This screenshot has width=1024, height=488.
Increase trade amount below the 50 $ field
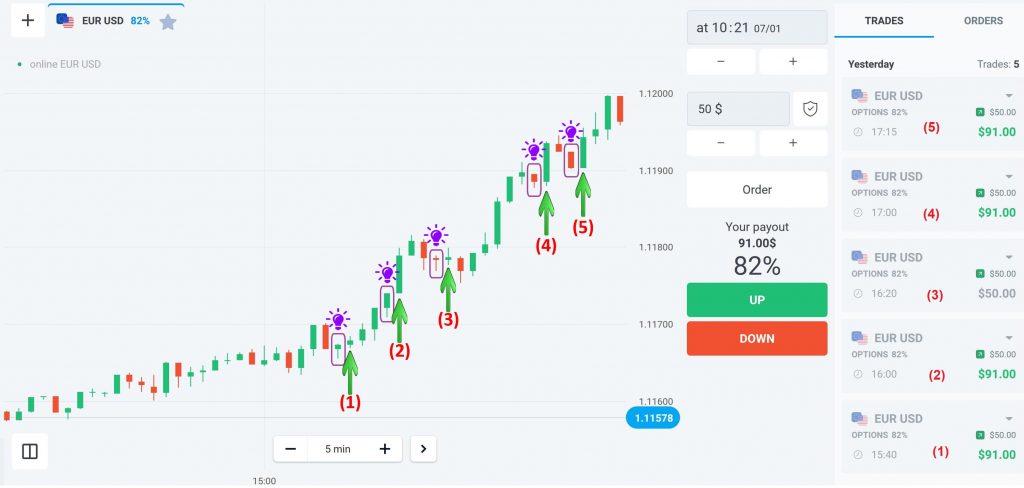(x=793, y=143)
